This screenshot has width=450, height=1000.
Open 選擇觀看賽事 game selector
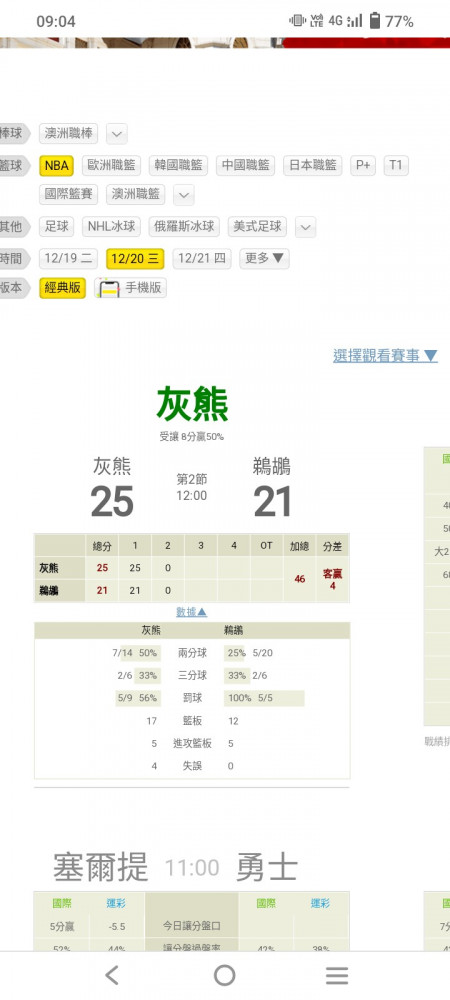click(385, 356)
